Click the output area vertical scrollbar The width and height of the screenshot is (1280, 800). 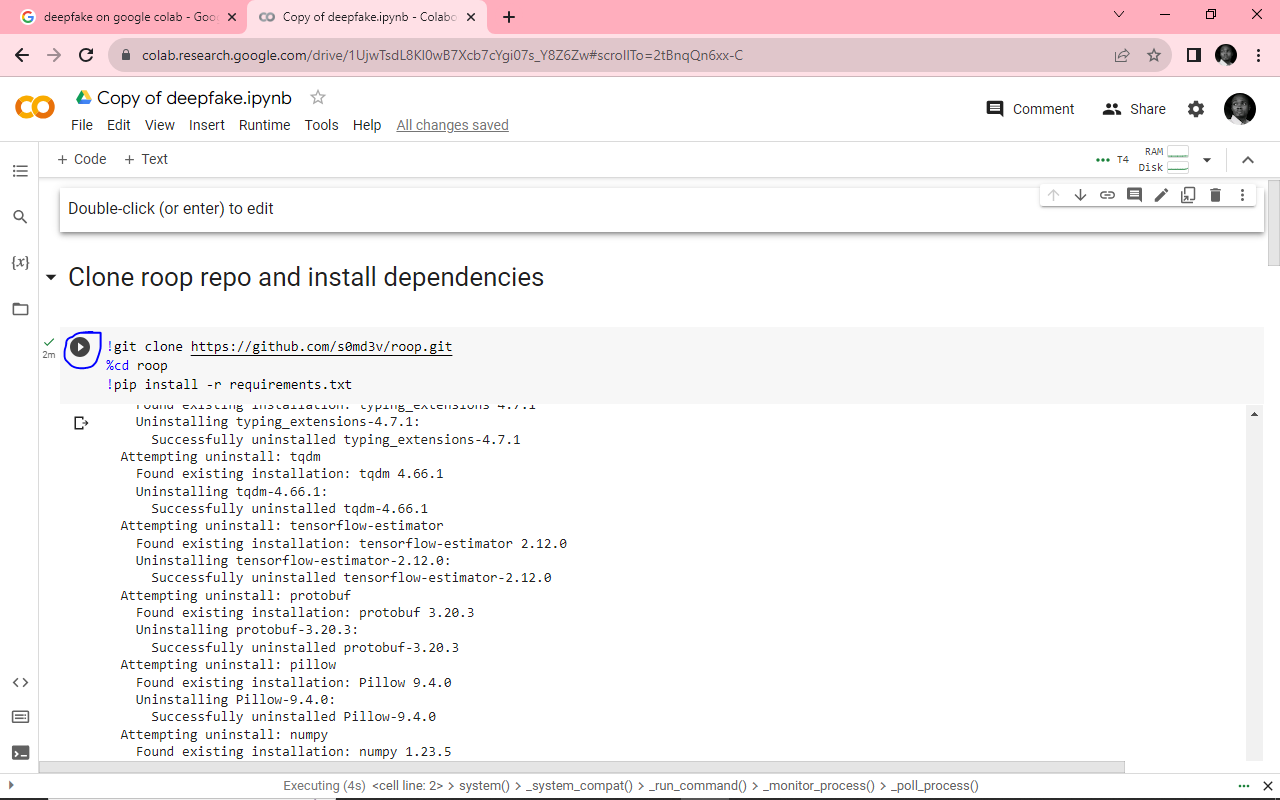1254,585
